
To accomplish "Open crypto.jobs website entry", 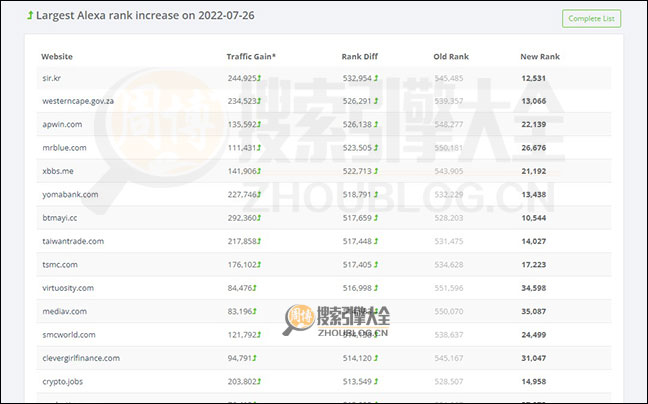I will [62, 381].
